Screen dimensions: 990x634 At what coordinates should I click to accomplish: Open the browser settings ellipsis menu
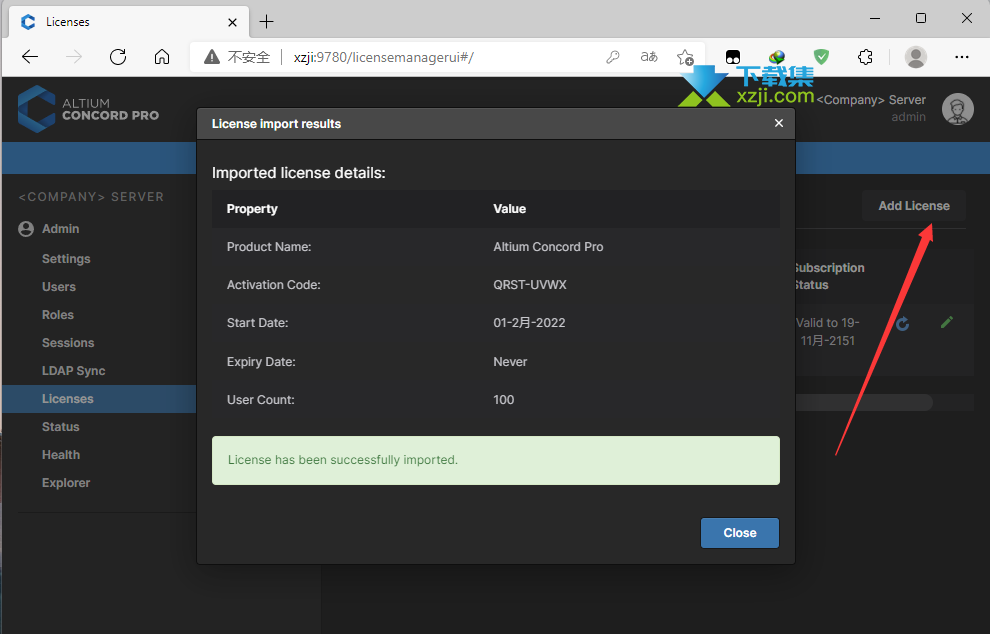tap(962, 57)
